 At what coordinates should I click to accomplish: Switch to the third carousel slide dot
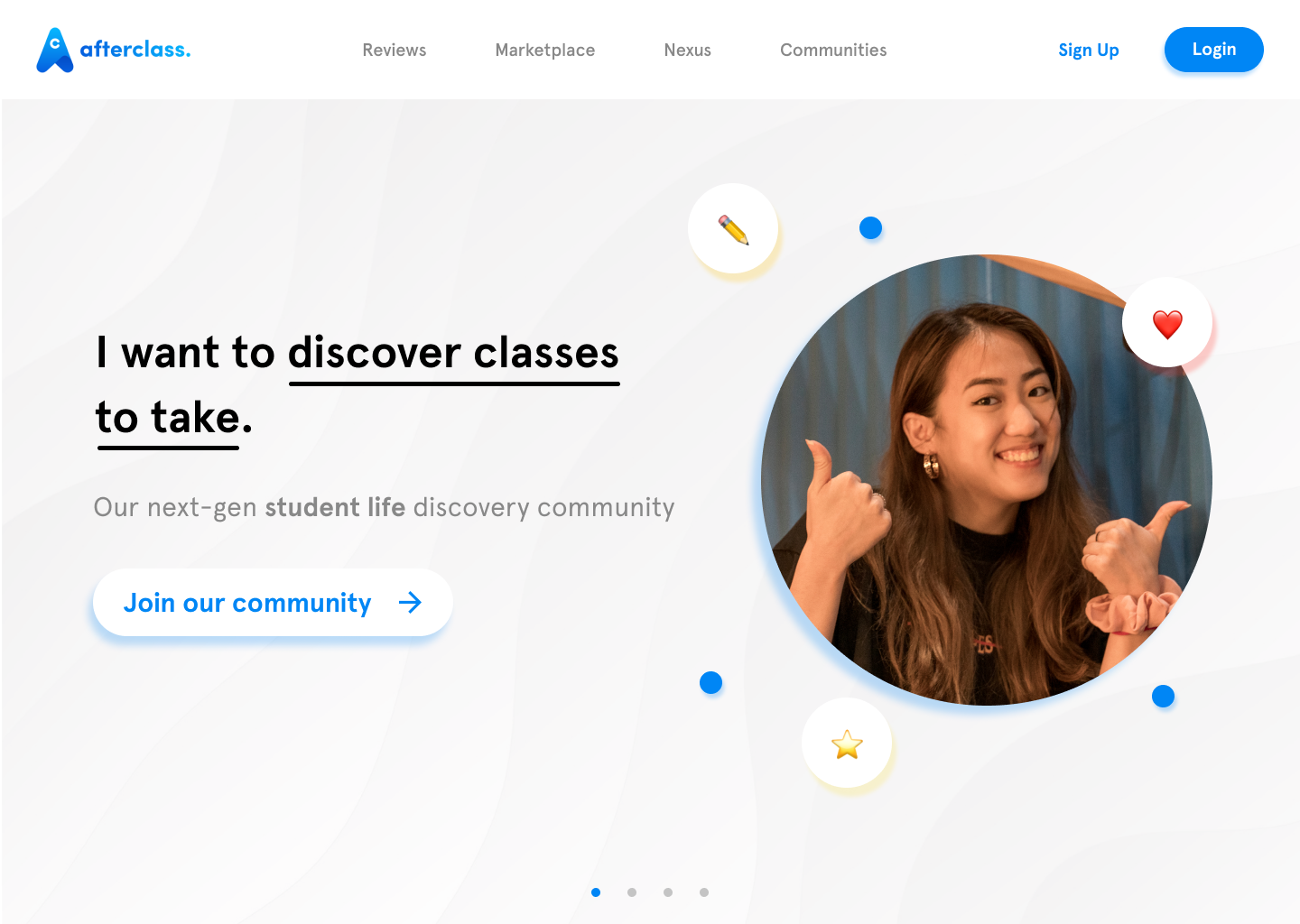click(668, 892)
